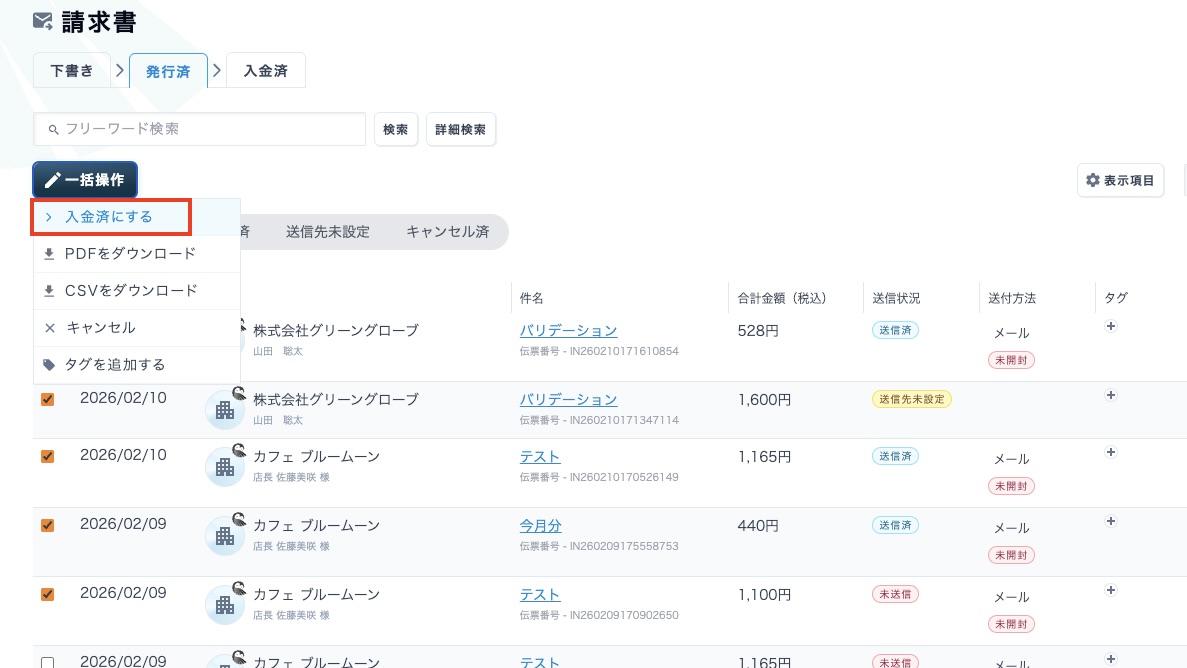Image resolution: width=1187 pixels, height=668 pixels.
Task: Uncheck the checkbox for the 今月分 invoice
Action: [47, 525]
